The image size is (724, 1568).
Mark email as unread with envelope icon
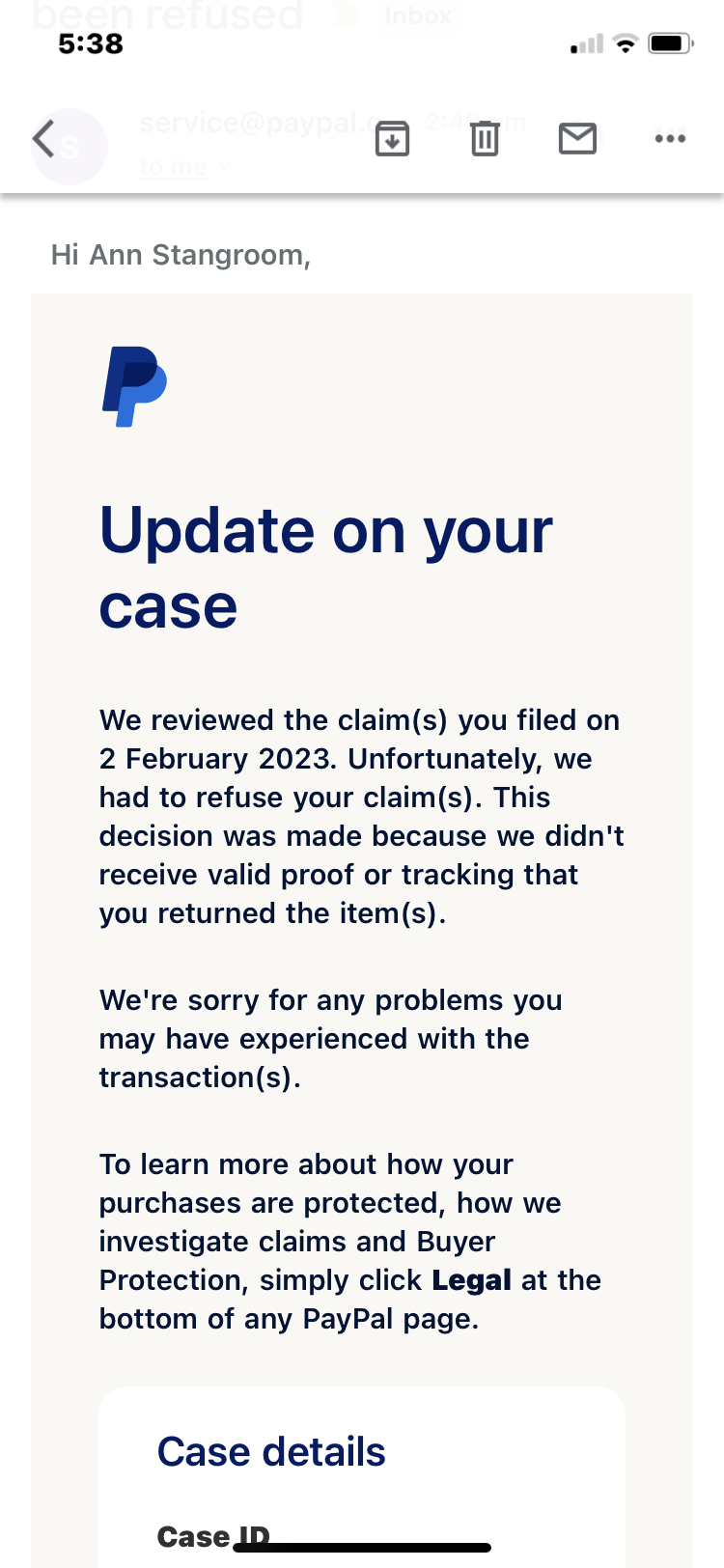click(x=577, y=139)
